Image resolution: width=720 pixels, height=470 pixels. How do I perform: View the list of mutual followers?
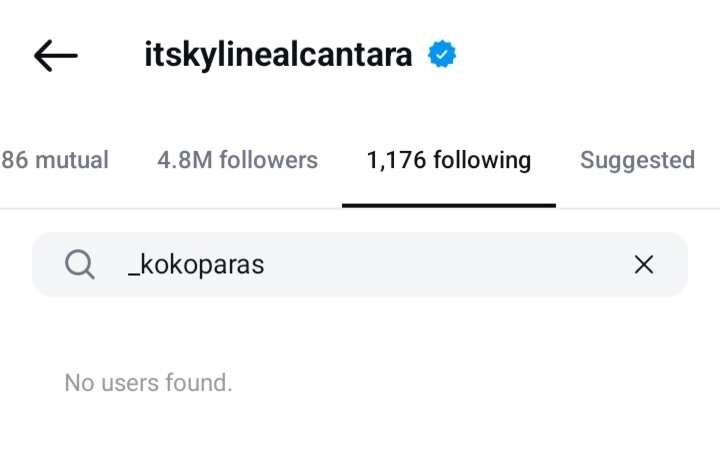[x=55, y=160]
